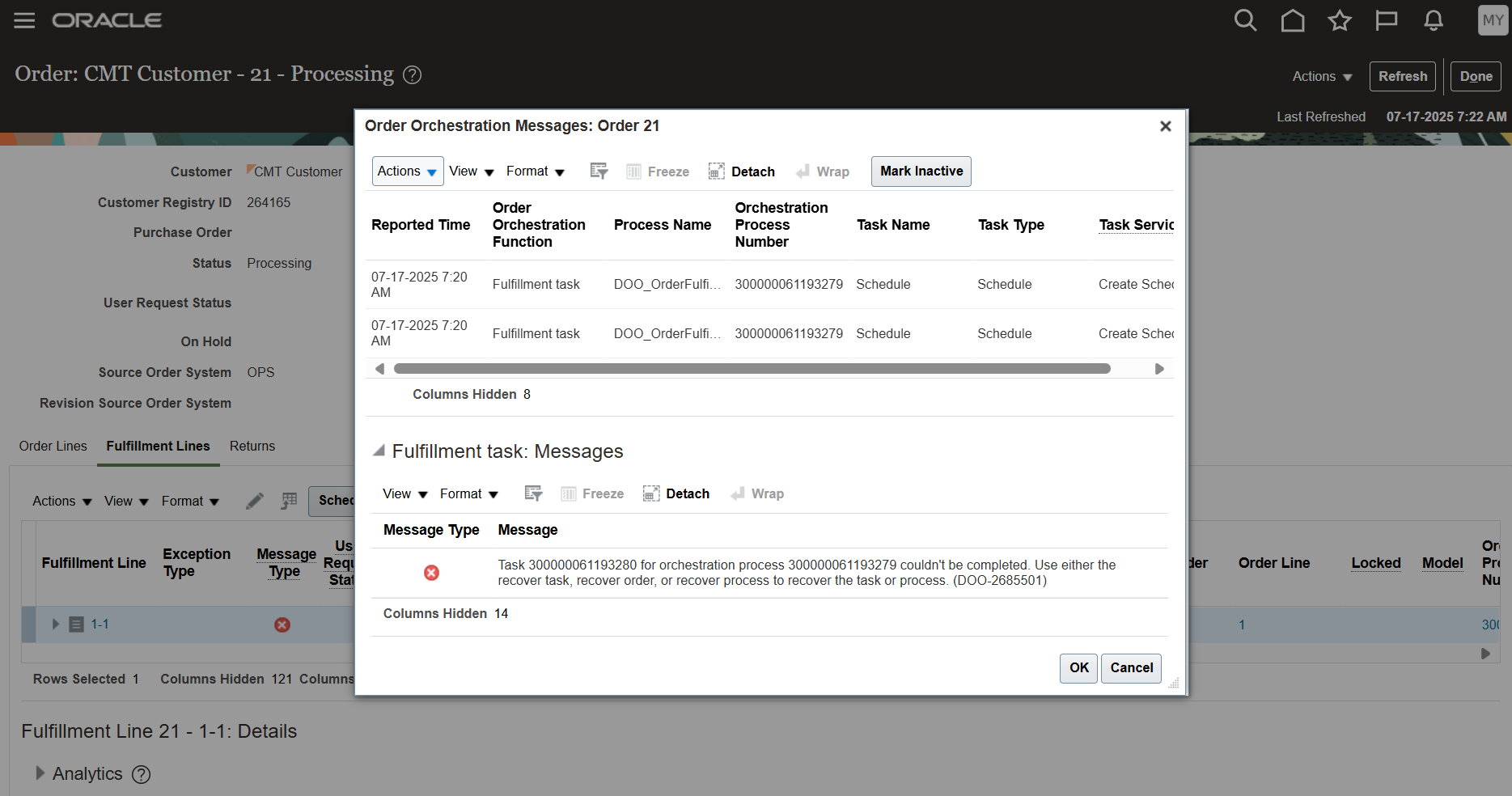Viewport: 1512px width, 796px height.
Task: Click the Done button
Action: (1476, 76)
